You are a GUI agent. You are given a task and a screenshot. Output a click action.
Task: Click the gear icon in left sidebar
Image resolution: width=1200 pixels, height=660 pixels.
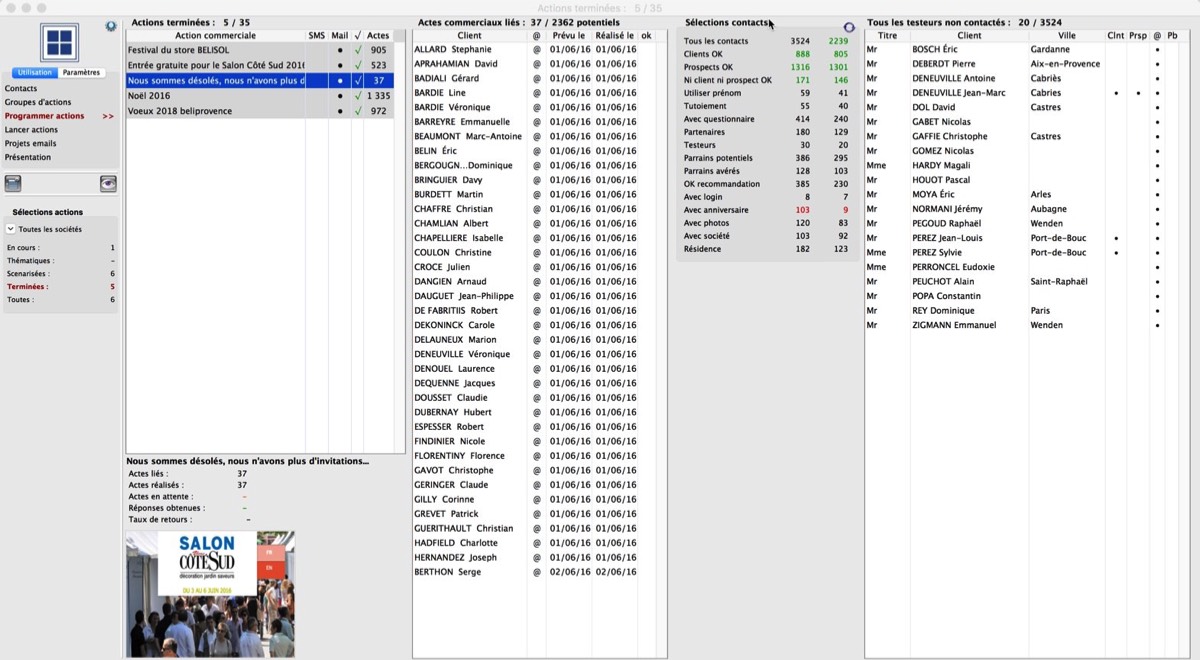pyautogui.click(x=110, y=27)
